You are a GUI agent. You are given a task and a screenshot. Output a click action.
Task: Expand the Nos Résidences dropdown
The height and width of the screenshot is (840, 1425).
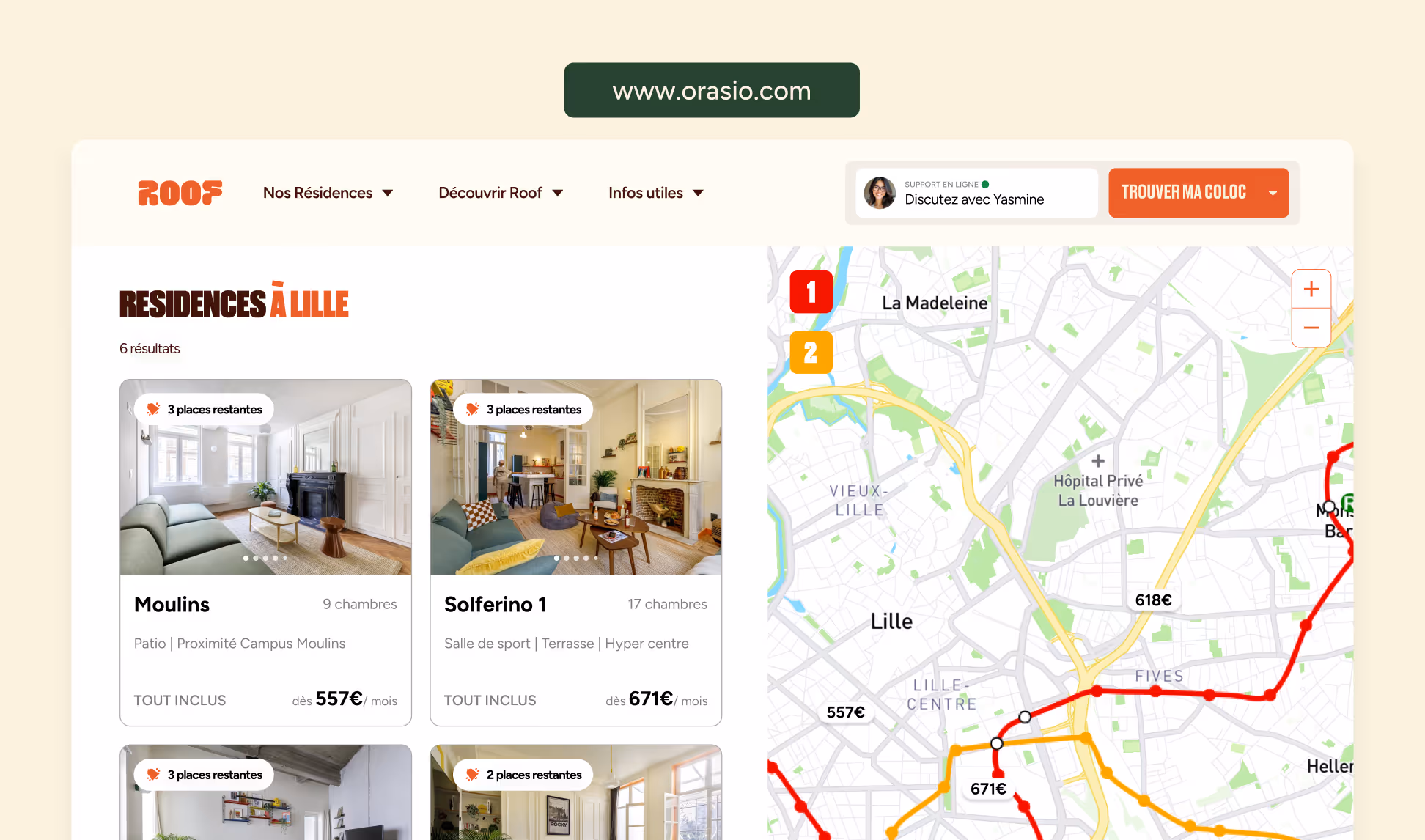tap(328, 193)
